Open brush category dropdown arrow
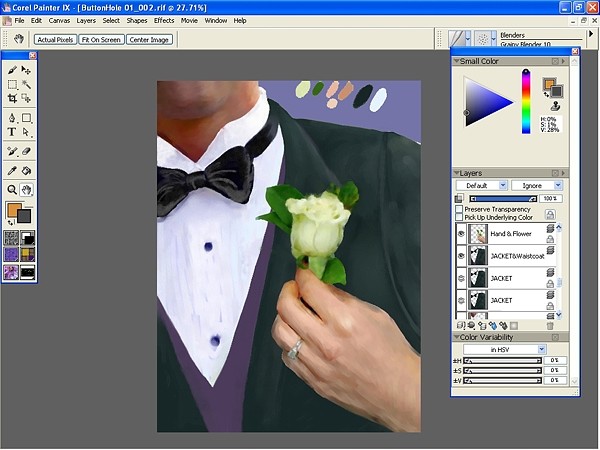Viewport: 600px width, 450px height. (468, 39)
